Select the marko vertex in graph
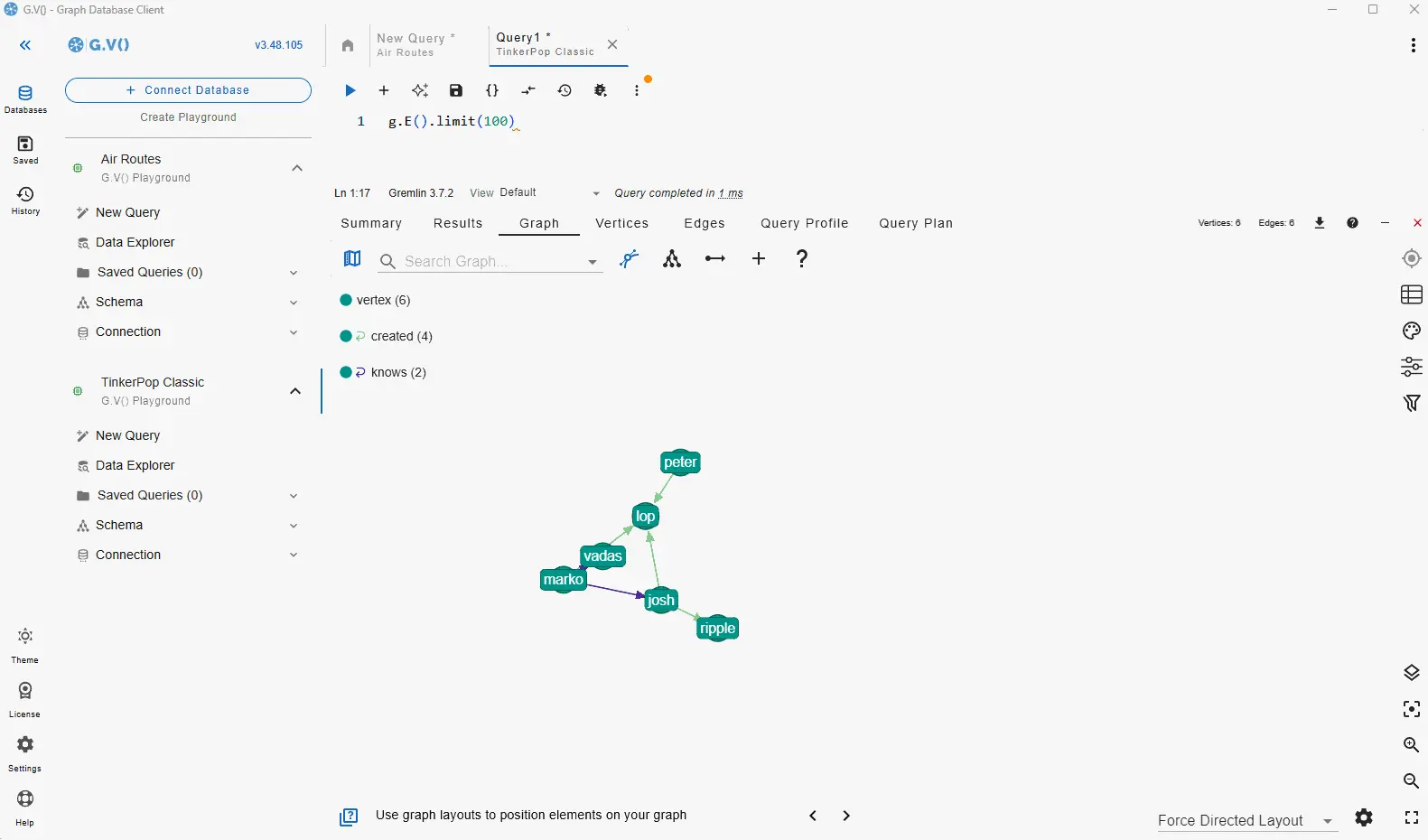 point(564,580)
